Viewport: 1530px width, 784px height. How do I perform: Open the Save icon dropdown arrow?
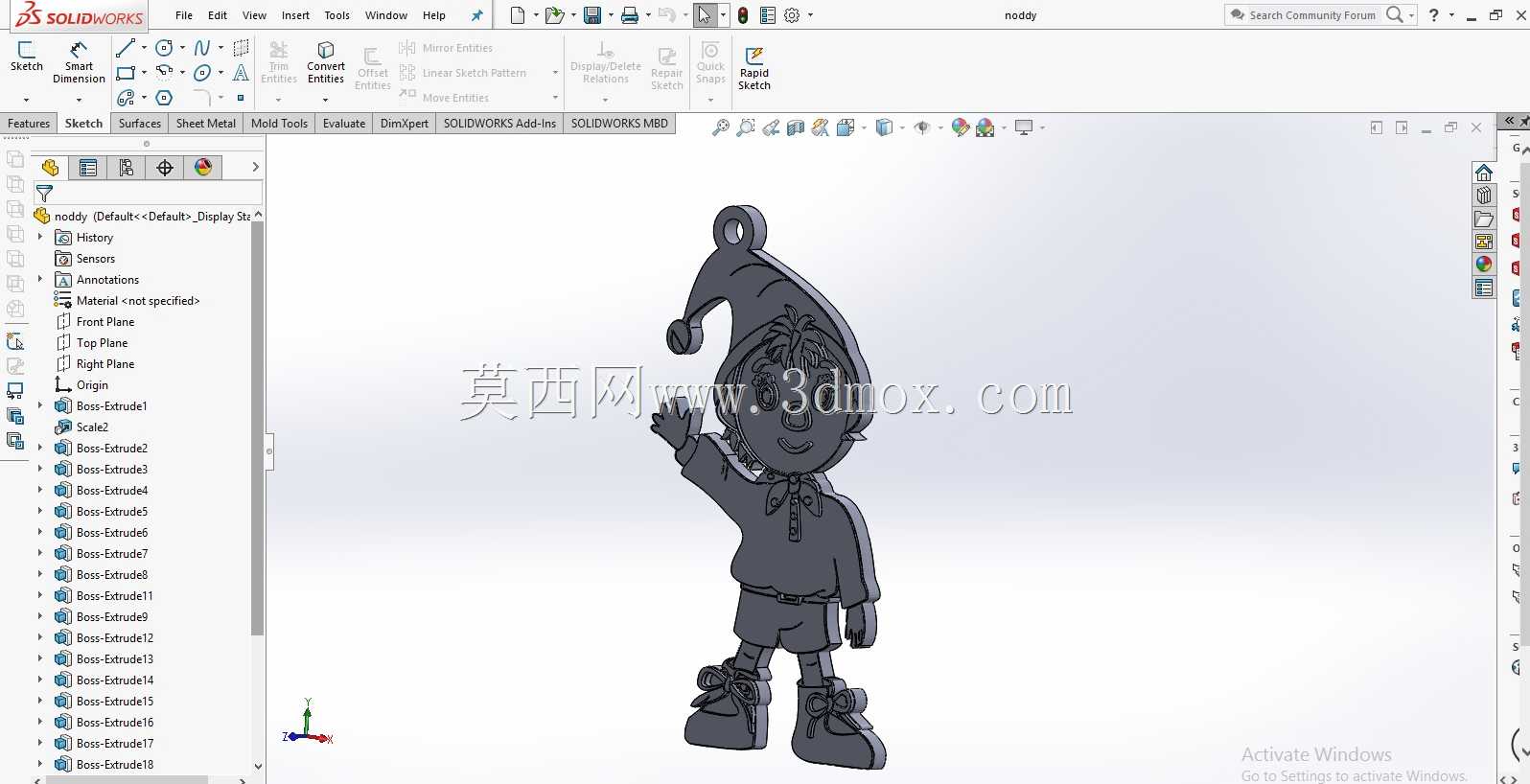pyautogui.click(x=611, y=15)
